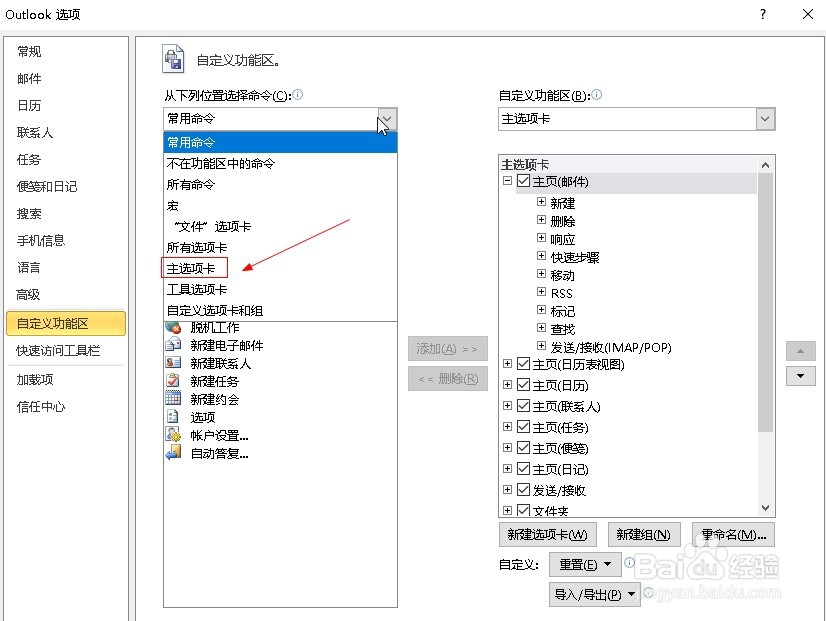Click the info icon beside 从下列位置选择命令

(x=298, y=95)
